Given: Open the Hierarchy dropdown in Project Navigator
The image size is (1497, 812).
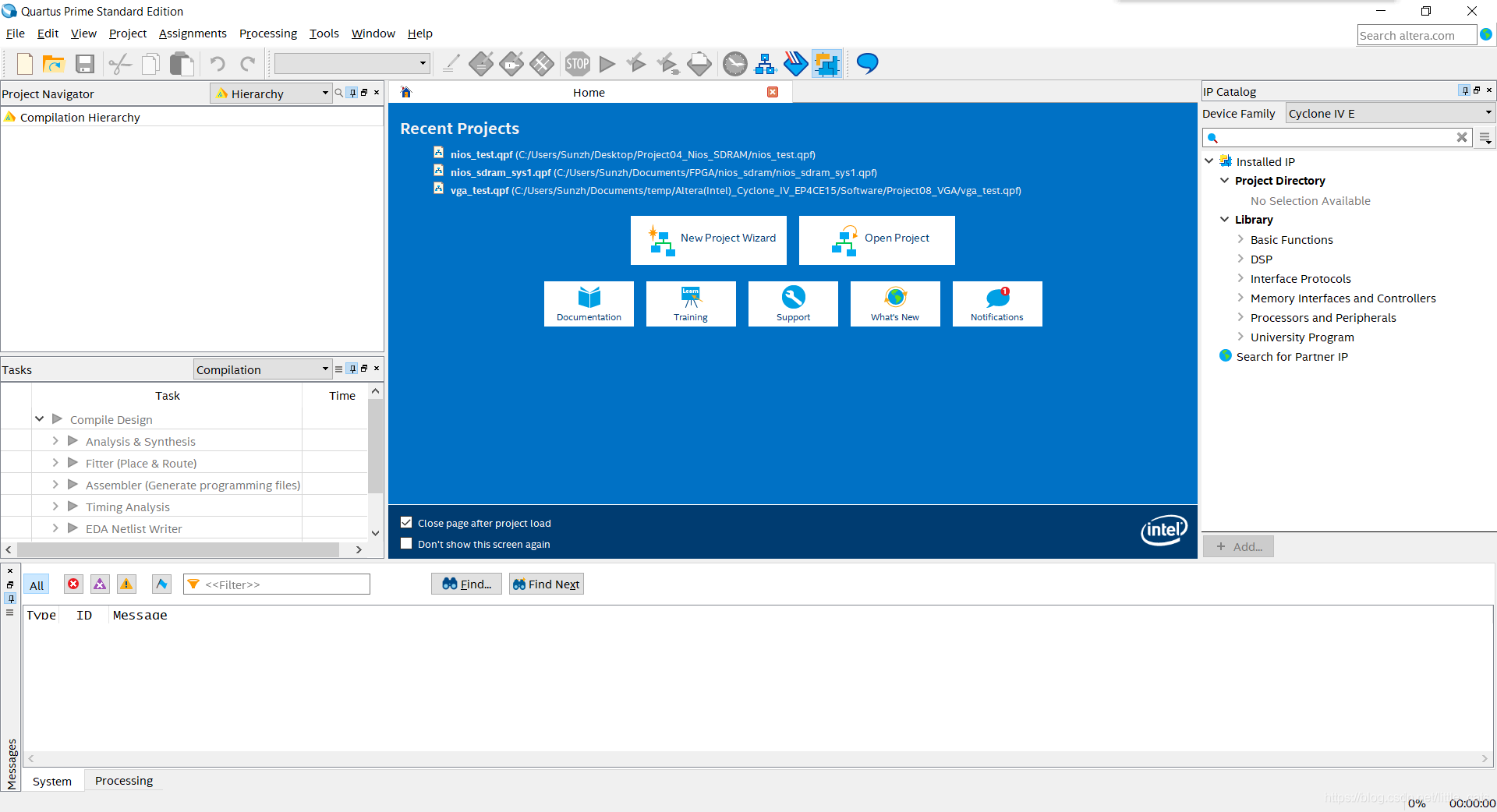Looking at the screenshot, I should tap(271, 94).
